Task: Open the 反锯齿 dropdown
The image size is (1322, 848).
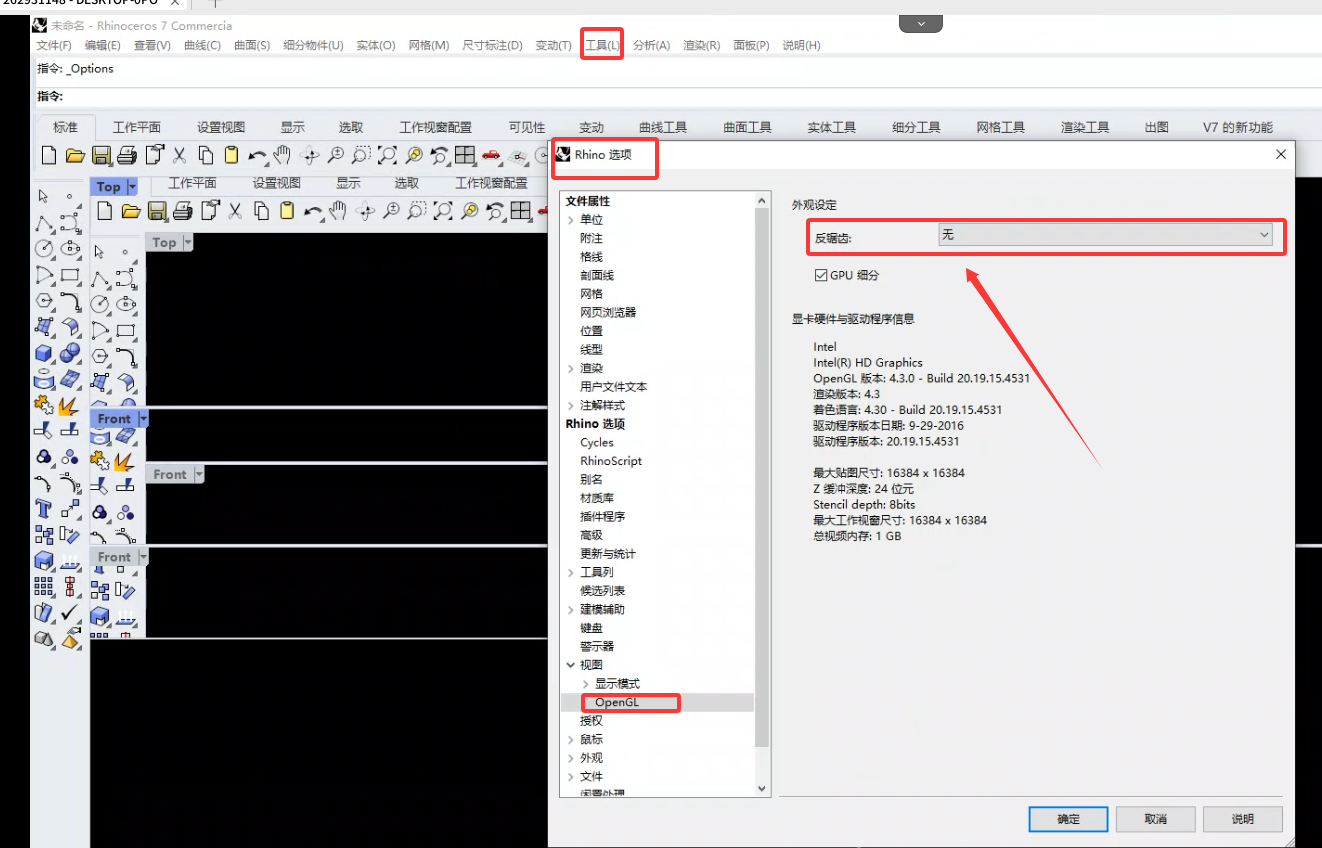Action: tap(1105, 235)
